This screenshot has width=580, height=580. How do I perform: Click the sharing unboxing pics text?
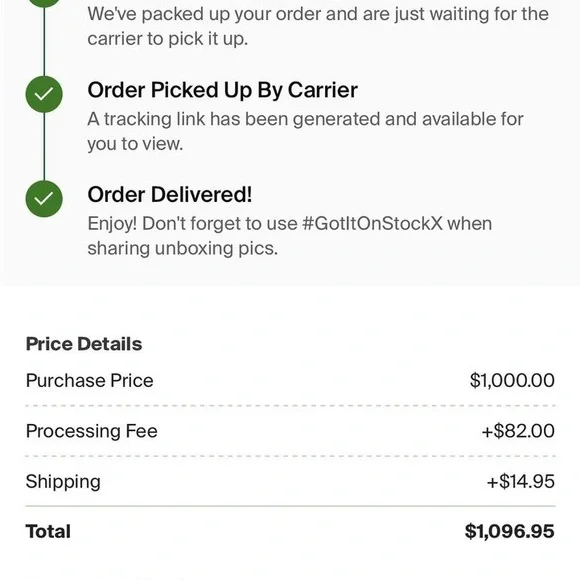click(182, 248)
